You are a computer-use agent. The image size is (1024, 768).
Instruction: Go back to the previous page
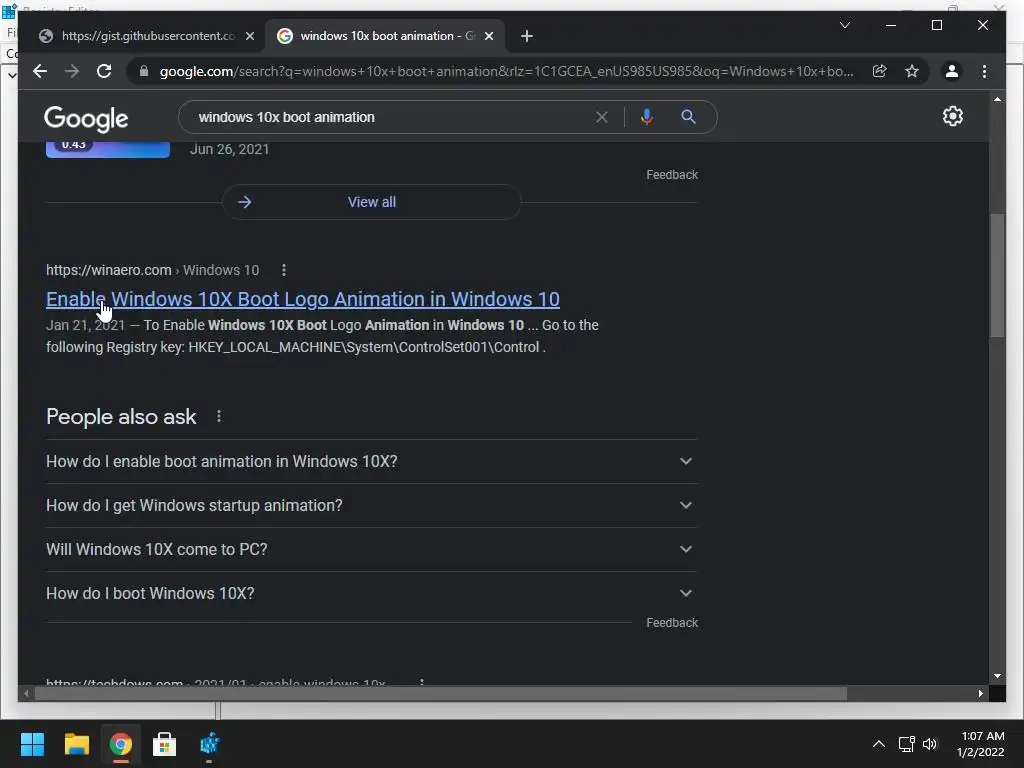(x=40, y=71)
